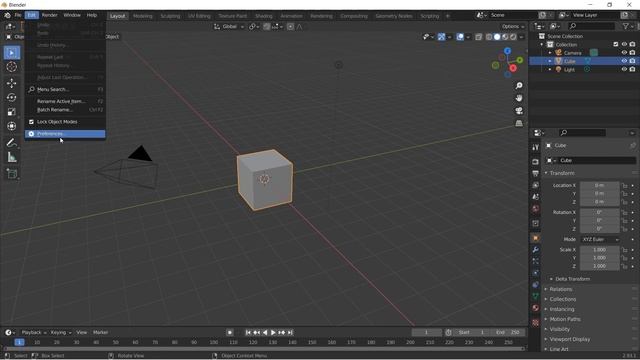The width and height of the screenshot is (640, 360).
Task: Open the timeline Marker menu
Action: (100, 333)
